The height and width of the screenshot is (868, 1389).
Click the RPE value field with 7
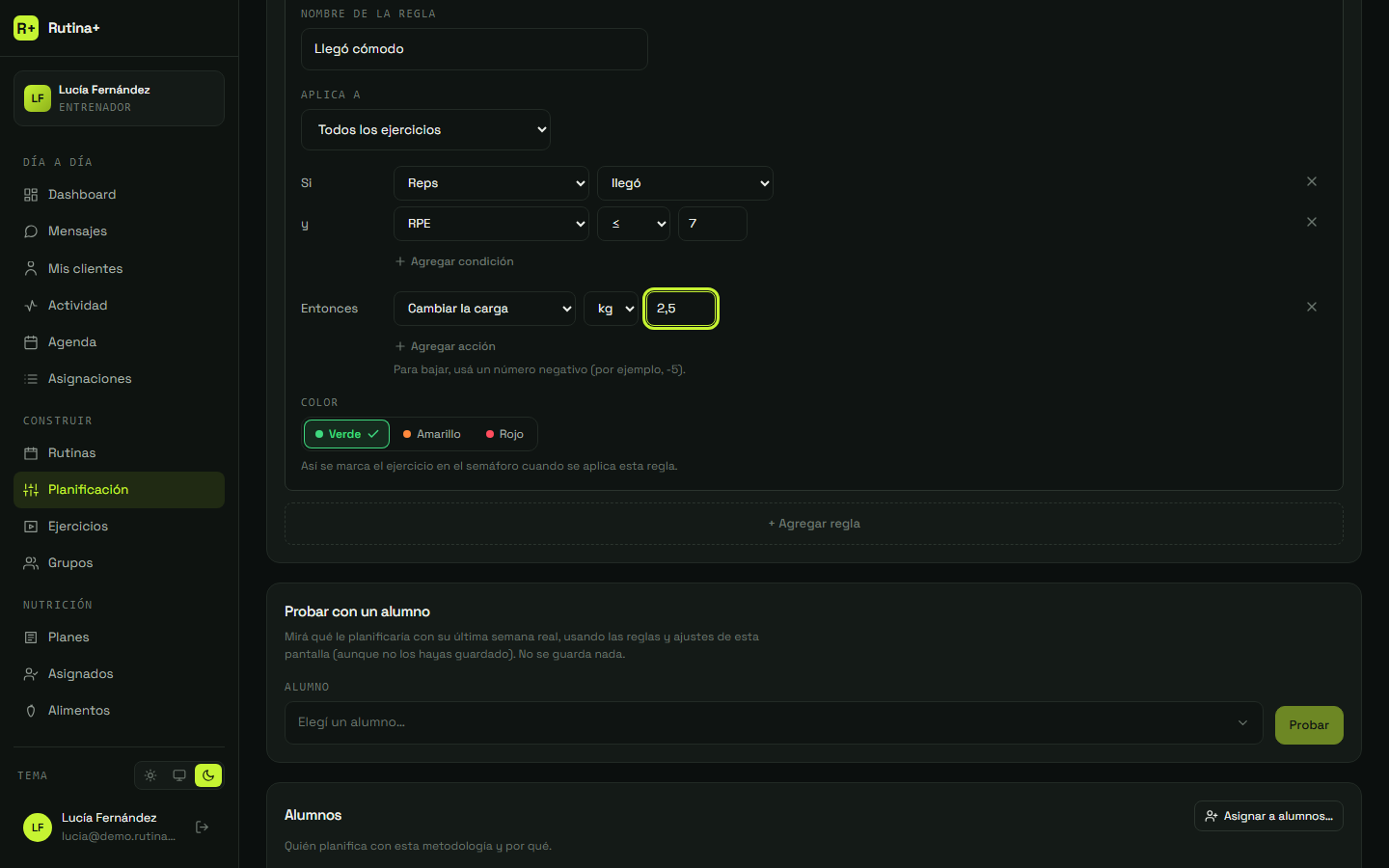tap(713, 224)
